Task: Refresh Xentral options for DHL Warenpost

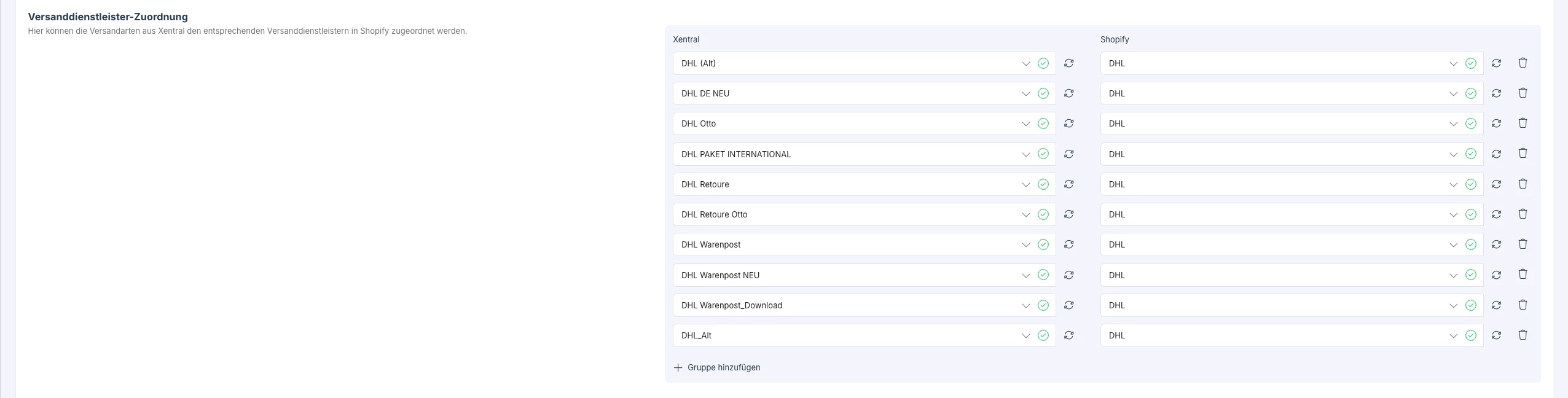Action: coord(1069,244)
